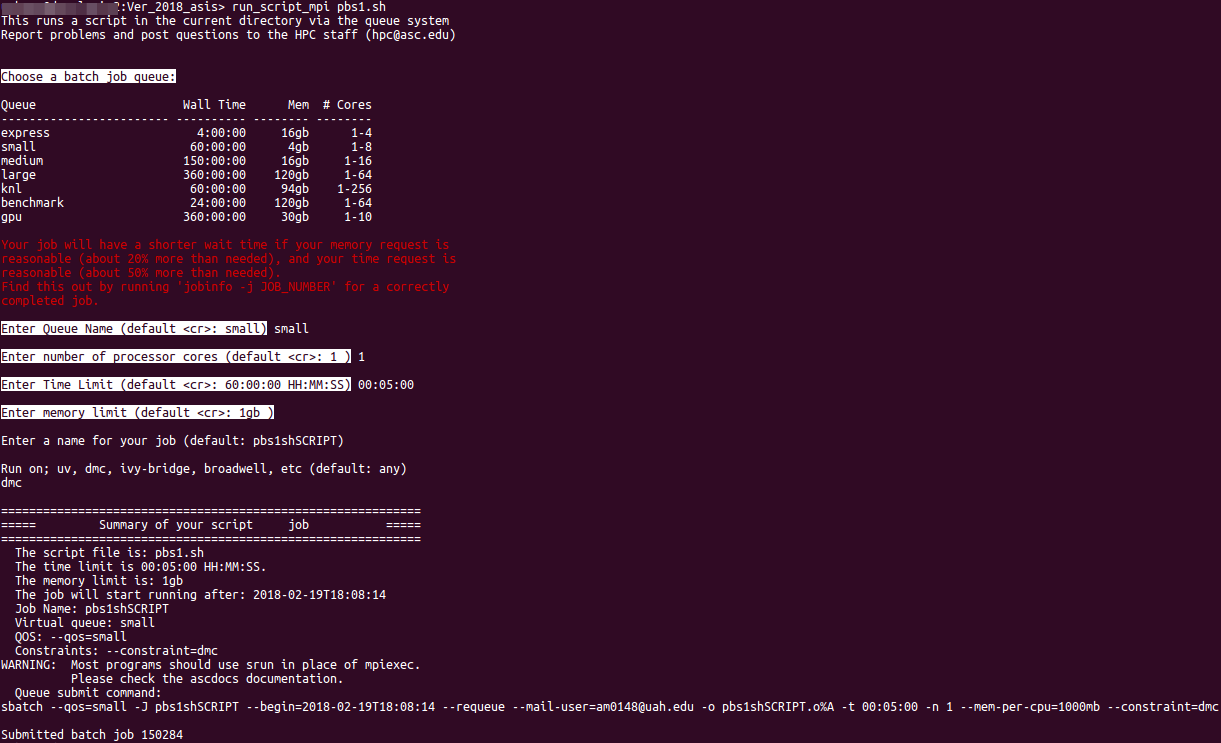Click the processor cores entry field
Viewport: 1221px width, 743px height.
tap(176, 356)
